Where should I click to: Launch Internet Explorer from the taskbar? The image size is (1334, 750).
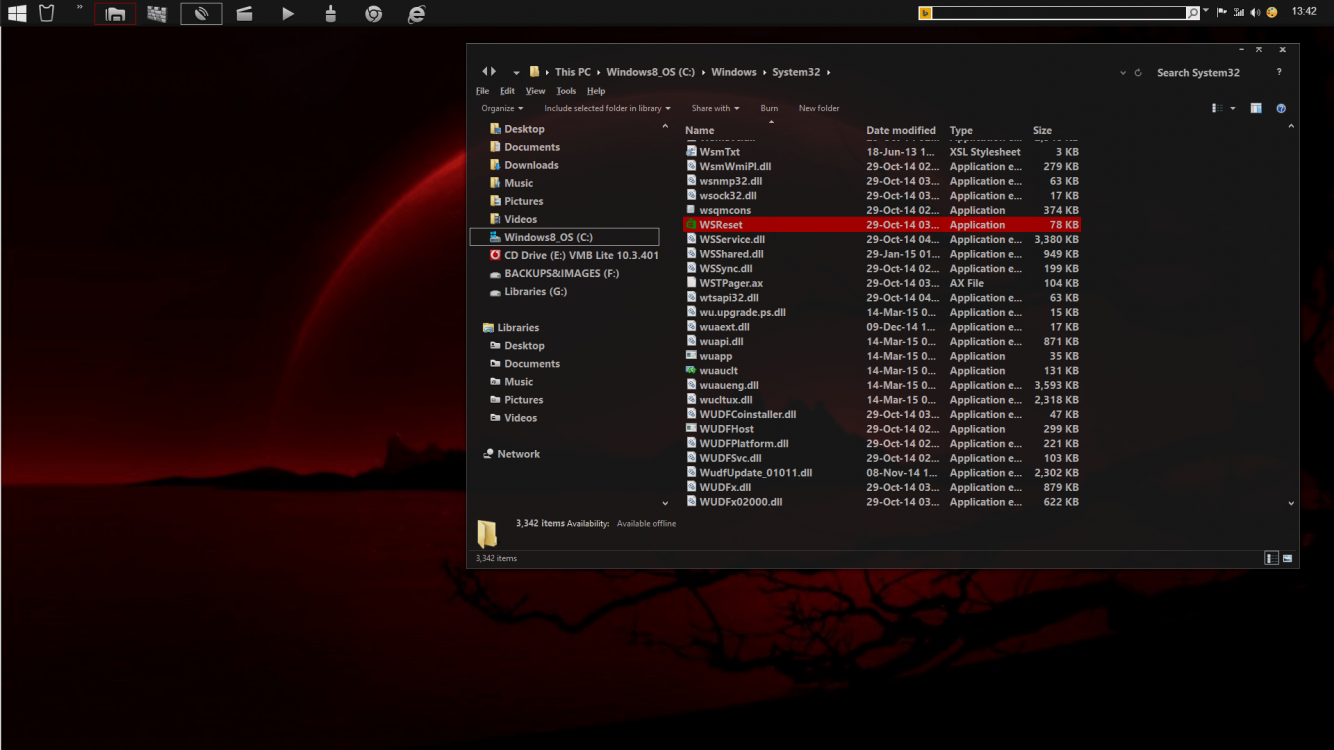point(417,14)
